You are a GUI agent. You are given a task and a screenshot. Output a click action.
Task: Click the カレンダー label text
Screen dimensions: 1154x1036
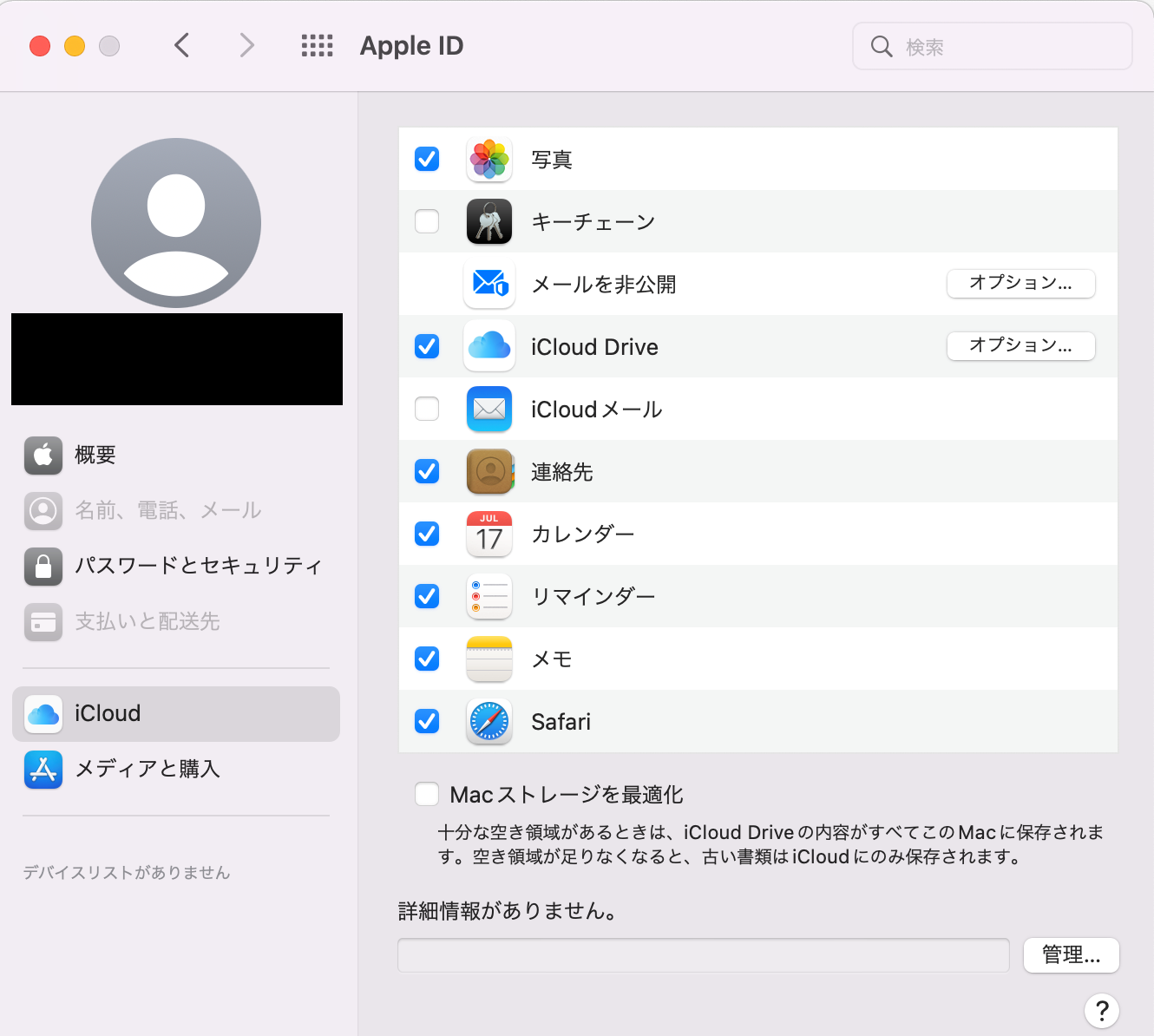pos(583,534)
